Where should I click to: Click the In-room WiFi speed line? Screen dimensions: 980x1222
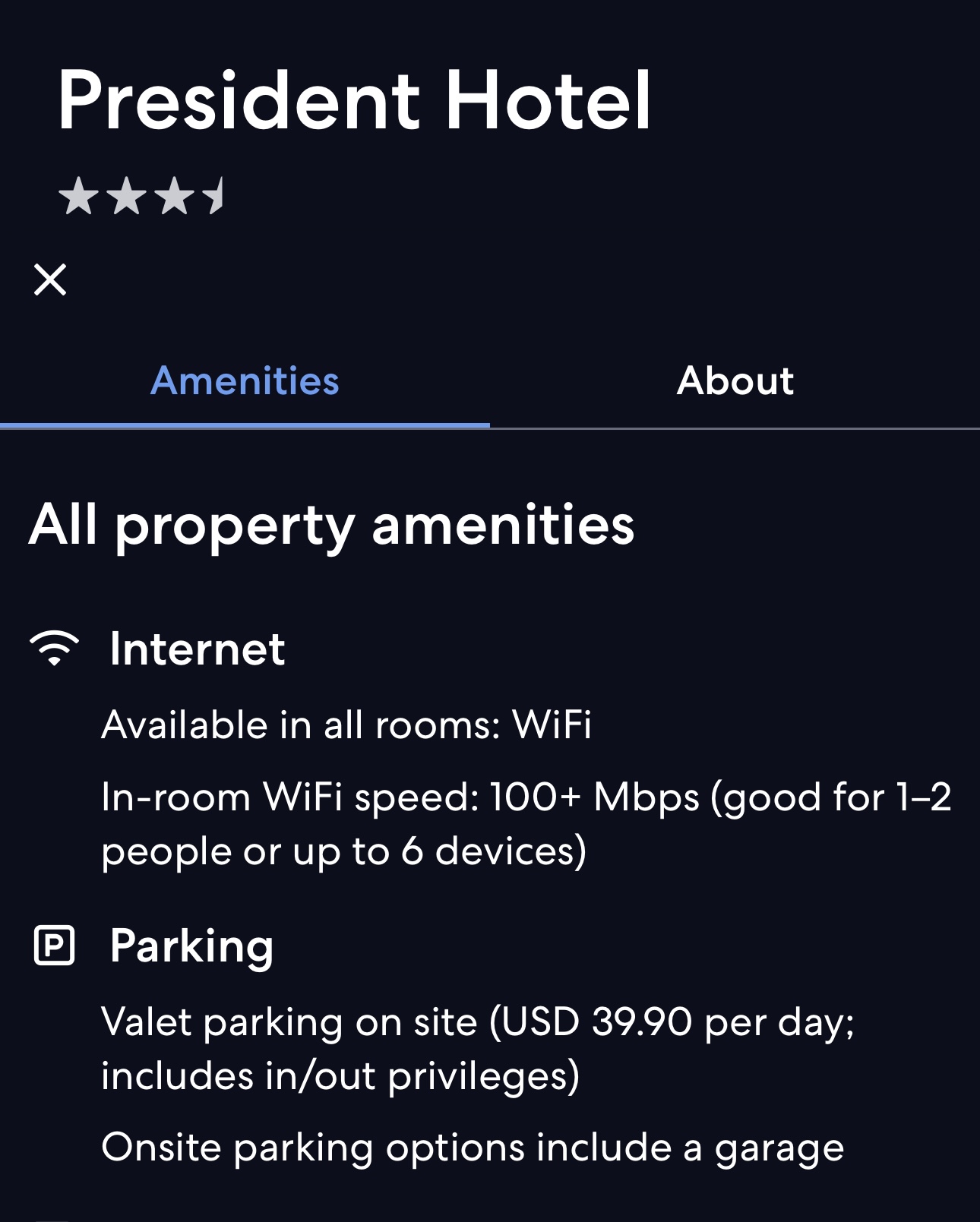(526, 797)
